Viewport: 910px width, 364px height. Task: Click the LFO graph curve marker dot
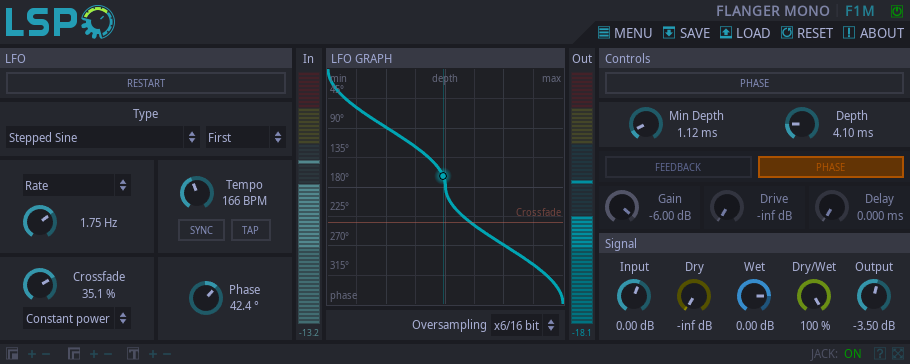pos(443,176)
